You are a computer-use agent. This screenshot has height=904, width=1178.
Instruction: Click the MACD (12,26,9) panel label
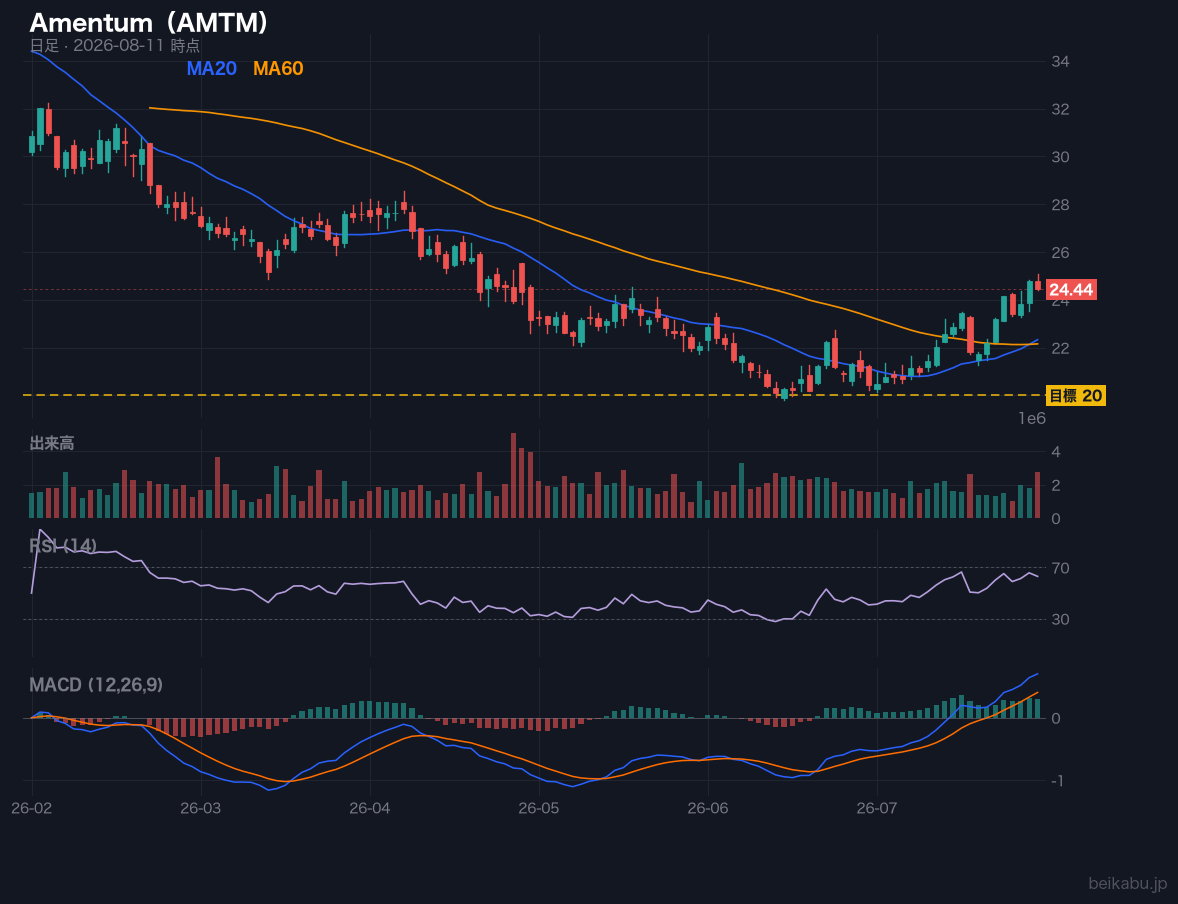96,685
